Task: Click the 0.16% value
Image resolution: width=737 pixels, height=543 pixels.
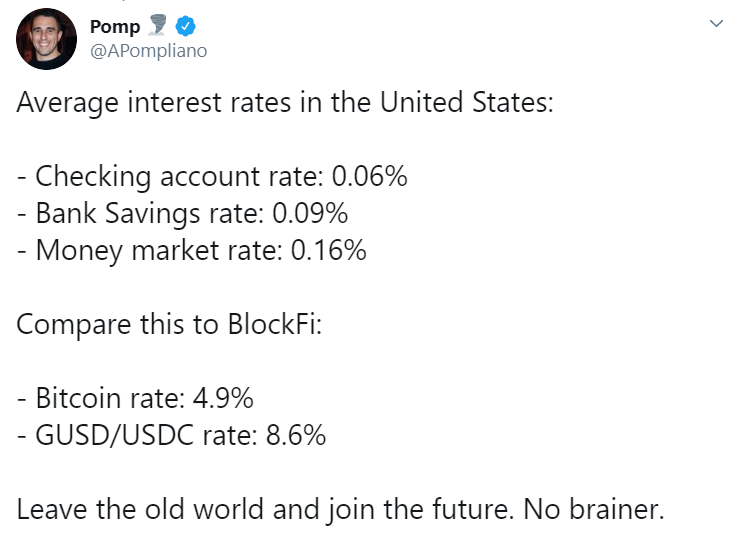Action: tap(329, 250)
